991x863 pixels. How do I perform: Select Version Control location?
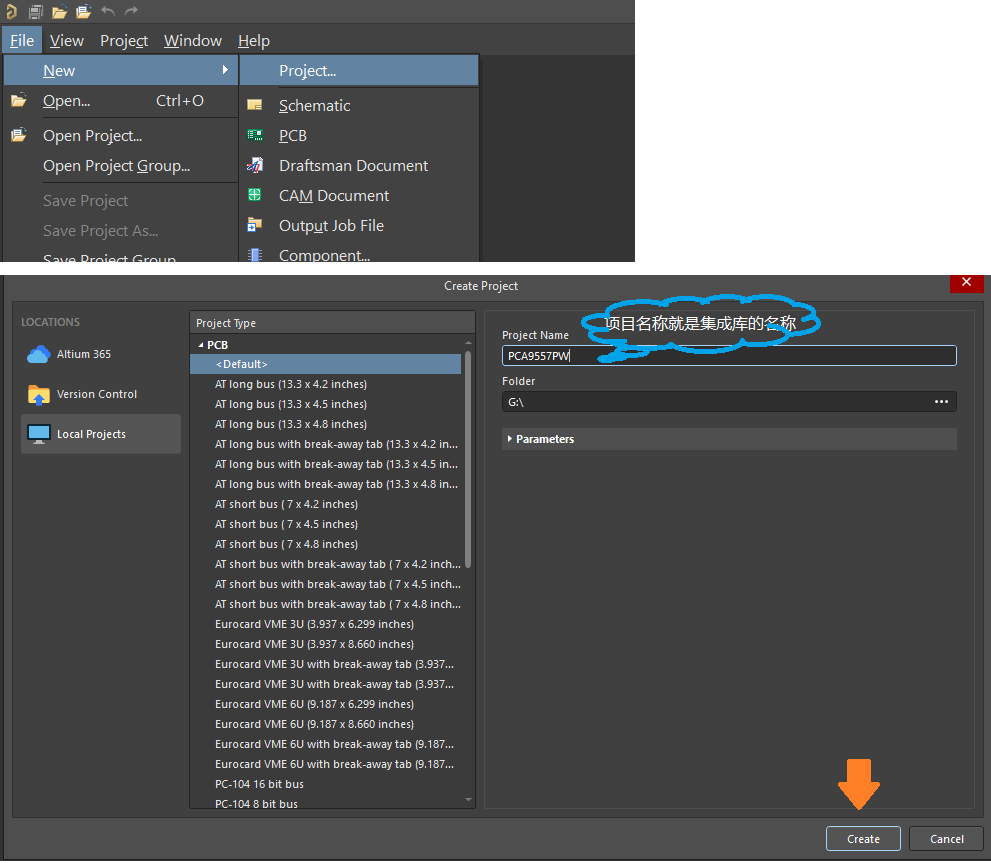pos(101,395)
